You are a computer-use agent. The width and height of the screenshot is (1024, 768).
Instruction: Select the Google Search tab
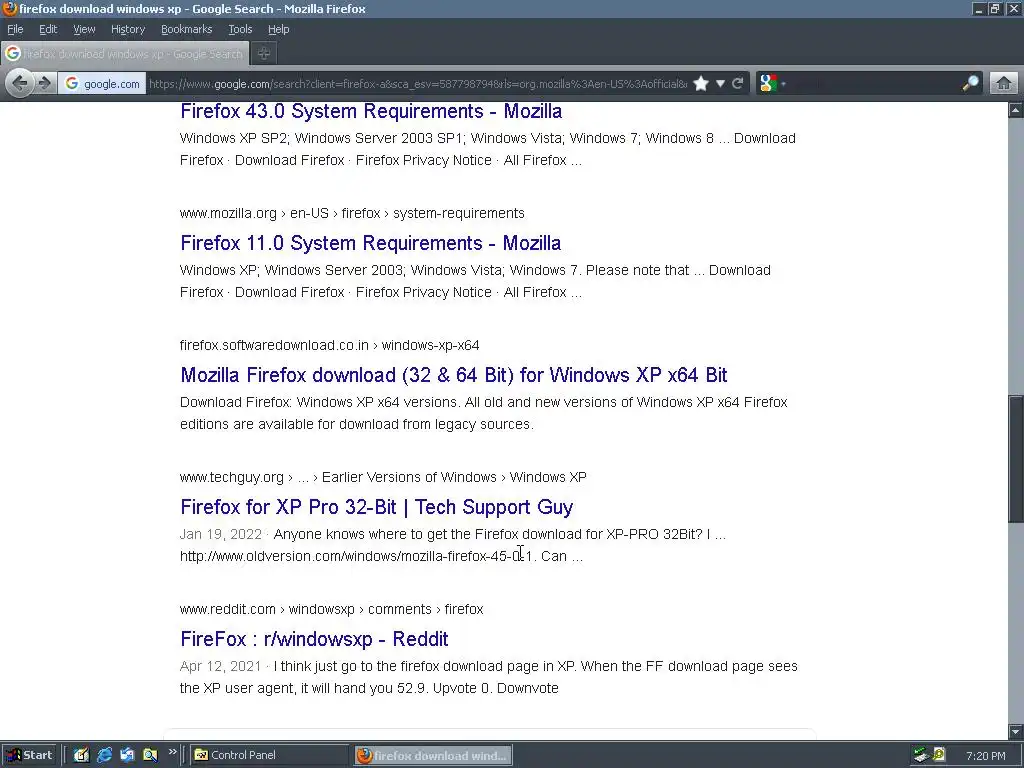pos(124,54)
